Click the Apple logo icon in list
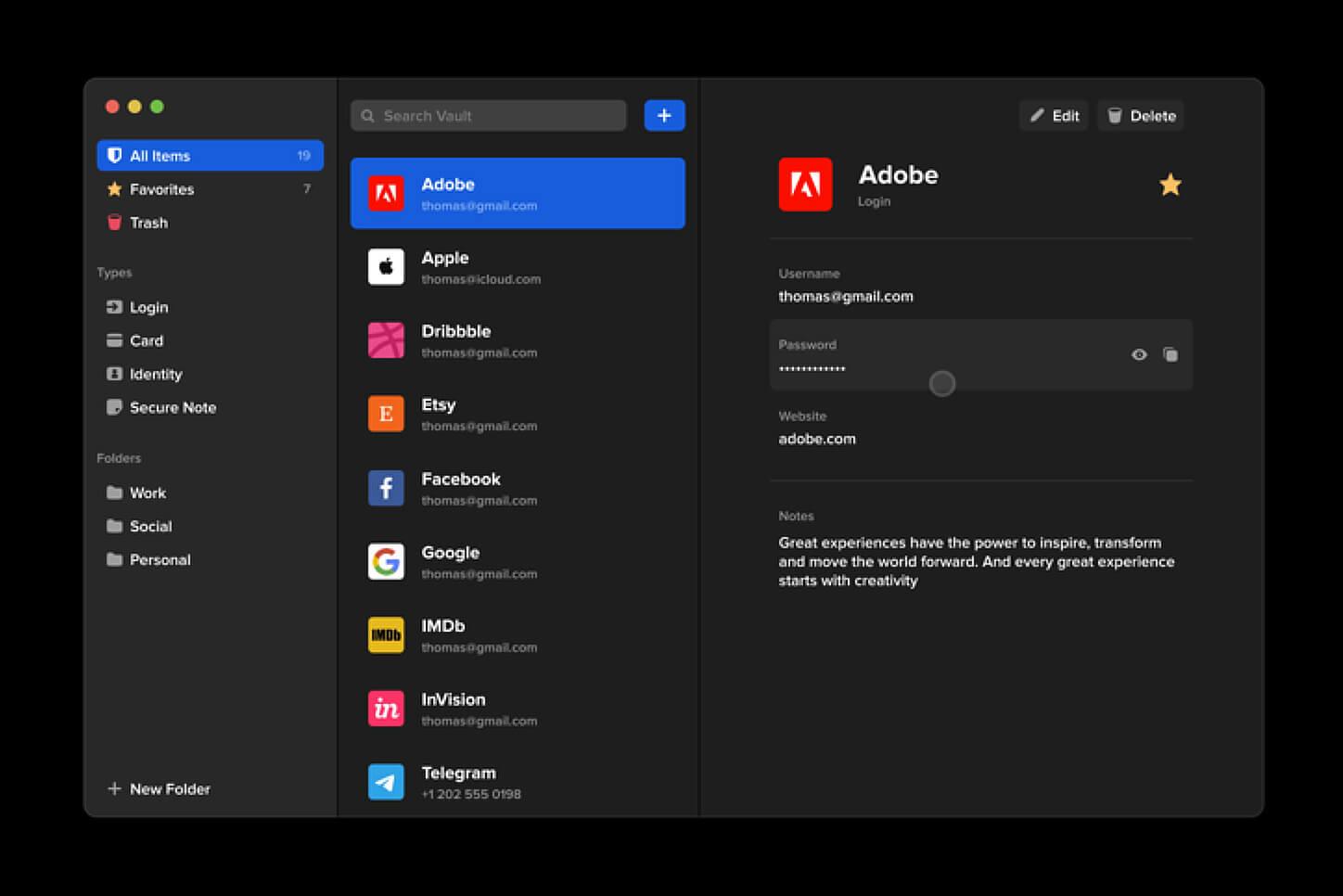Viewport: 1343px width, 896px height. coord(386,267)
